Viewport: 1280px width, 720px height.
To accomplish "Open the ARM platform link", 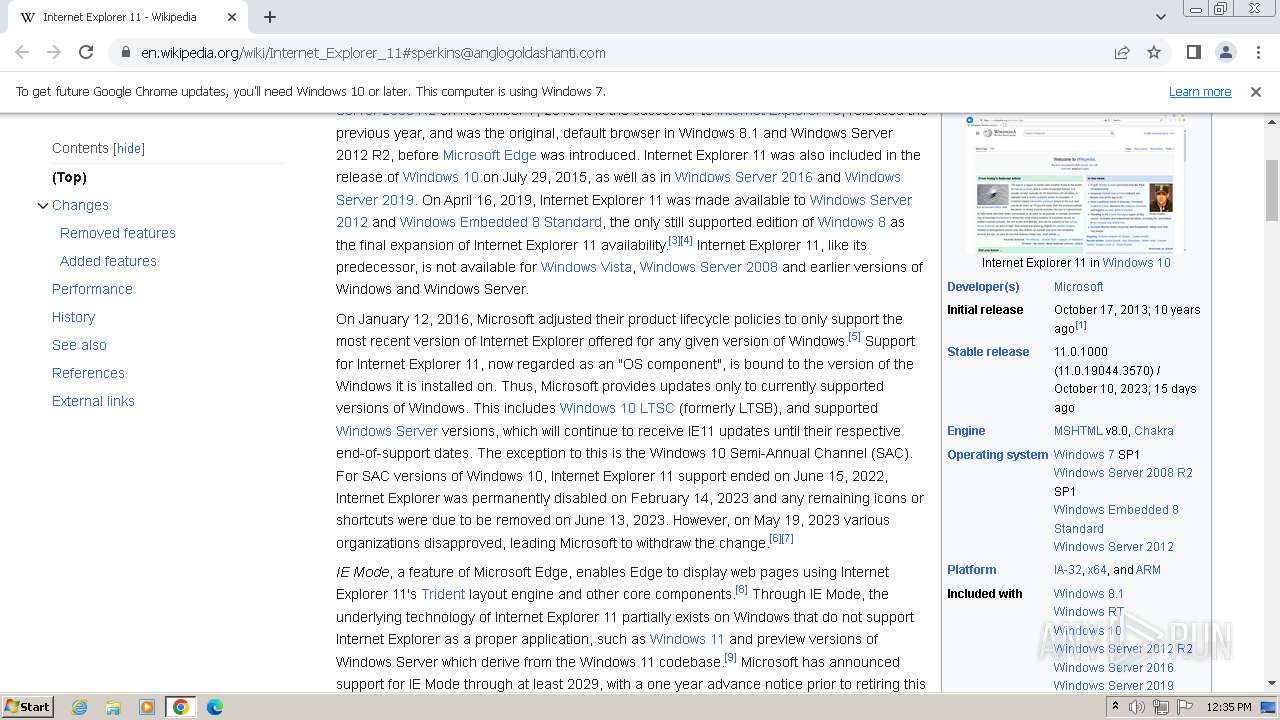I will coord(1148,570).
